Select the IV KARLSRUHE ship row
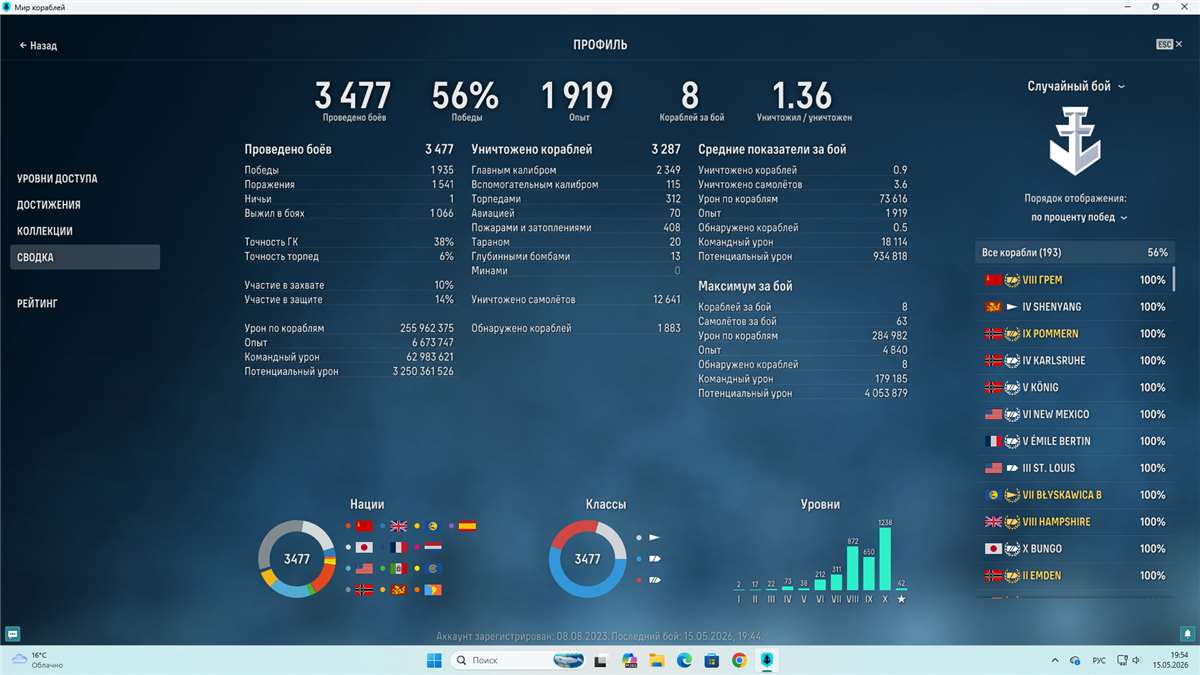 click(x=1075, y=360)
